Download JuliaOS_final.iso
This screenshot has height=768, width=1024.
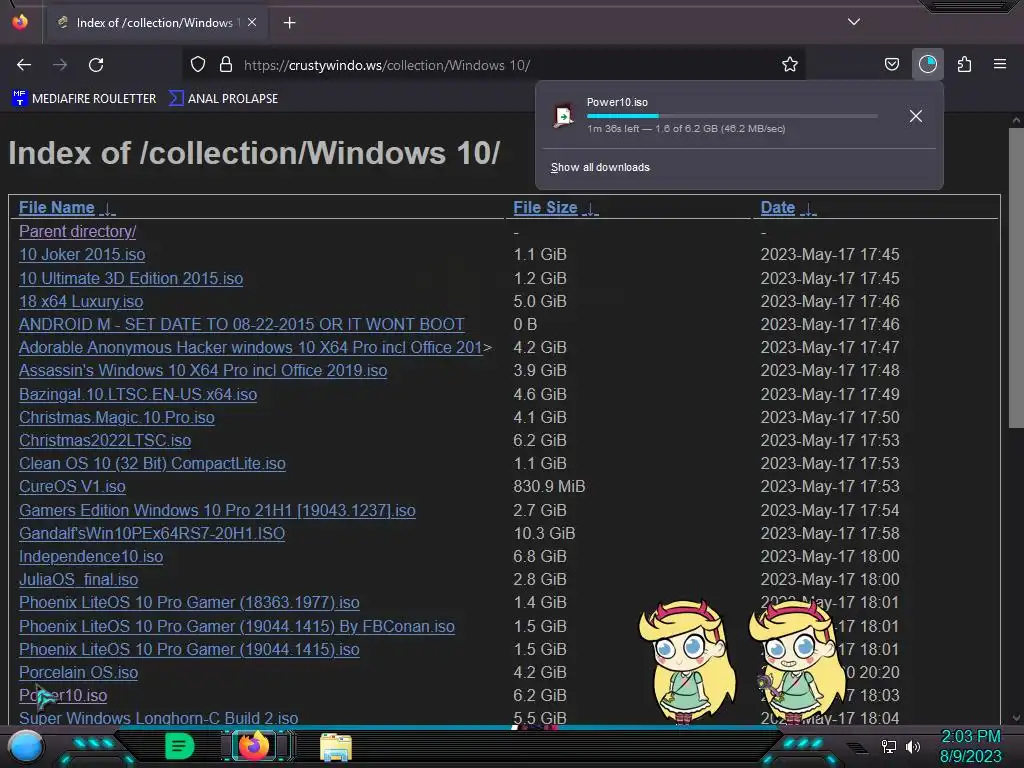tap(78, 579)
